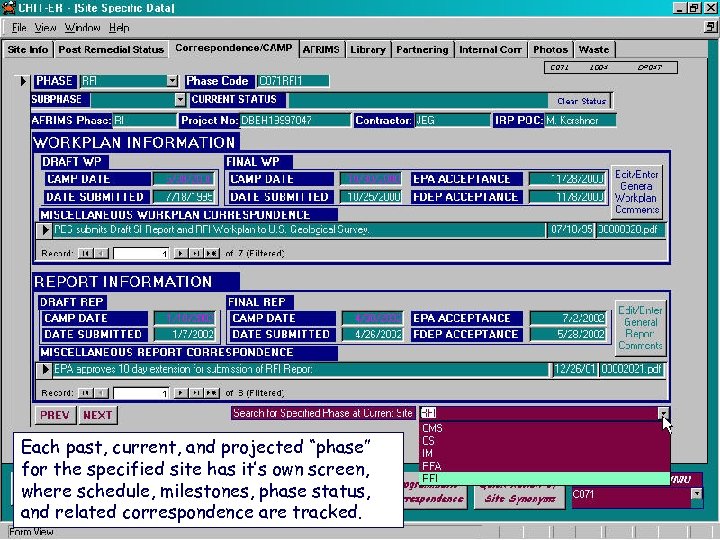Viewport: 720px width, 540px height.
Task: Click the Clear Status button
Action: coord(581,101)
